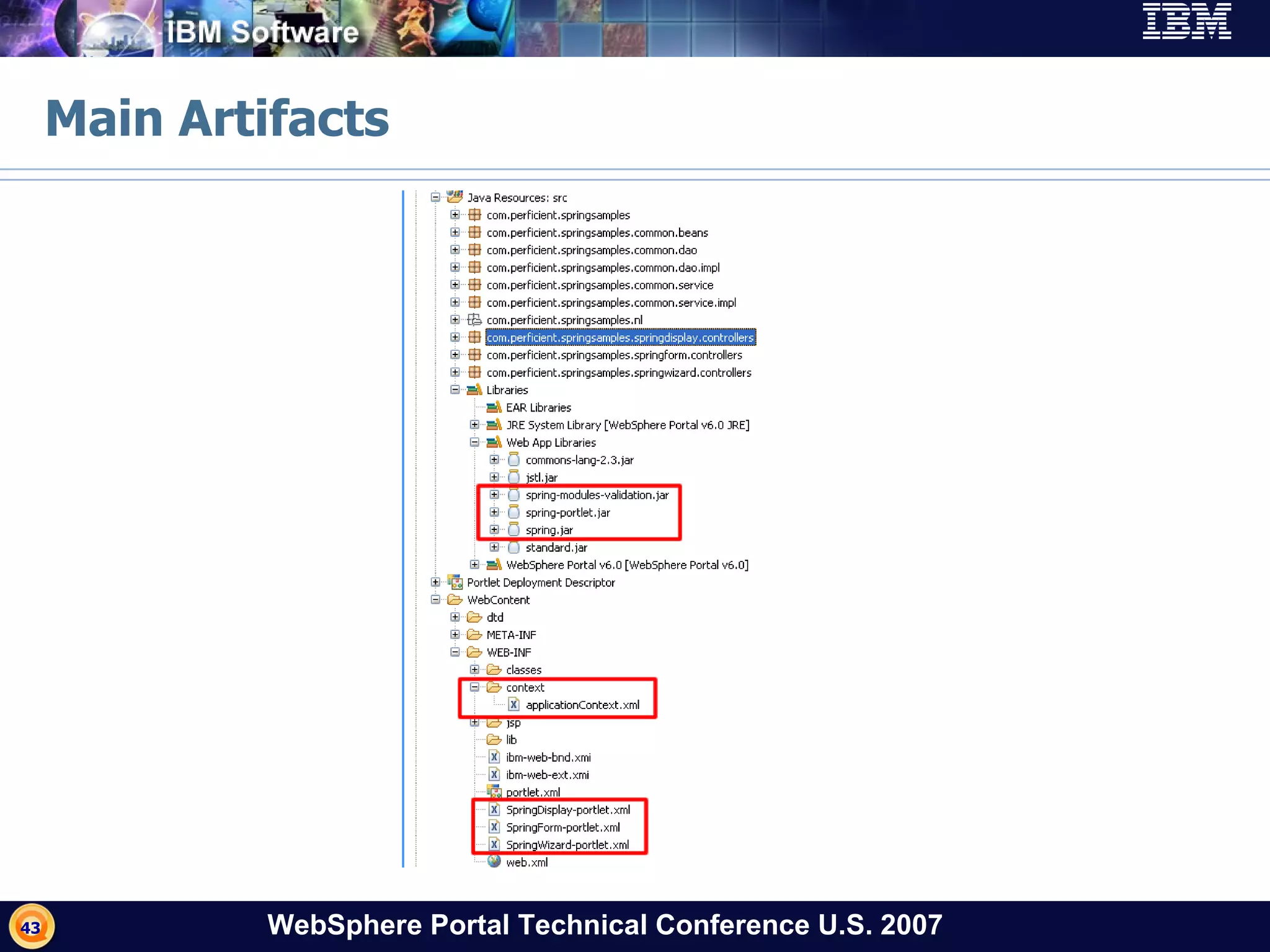This screenshot has height=952, width=1270.
Task: Select the ibm-web-bnd.xmi file
Action: click(548, 757)
